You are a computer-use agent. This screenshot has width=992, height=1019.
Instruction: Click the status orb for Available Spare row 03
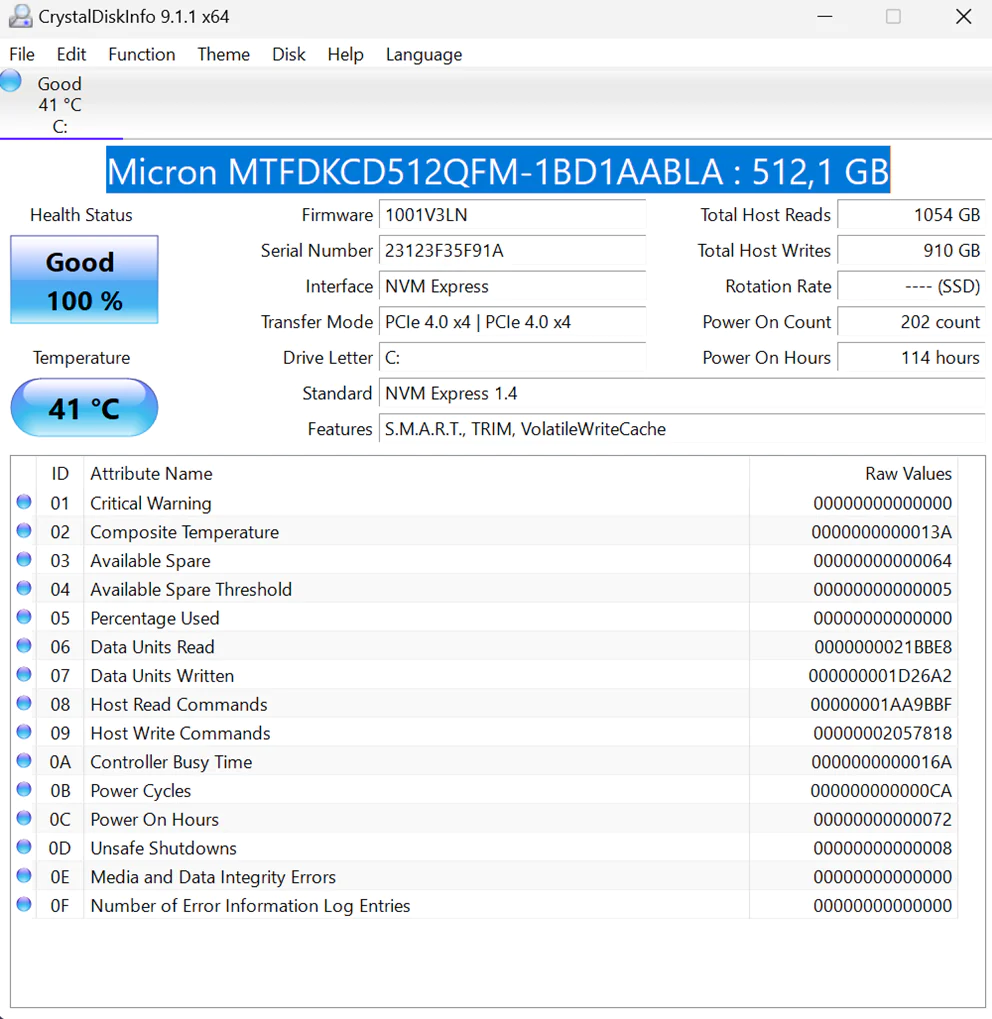point(24,560)
